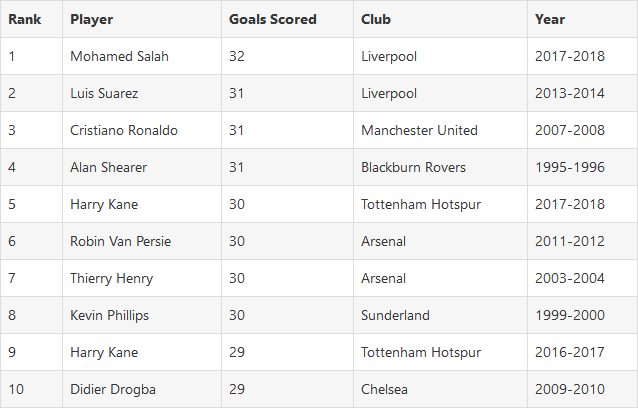
Task: Select Cristiano Ronaldo in the table
Action: point(124,130)
